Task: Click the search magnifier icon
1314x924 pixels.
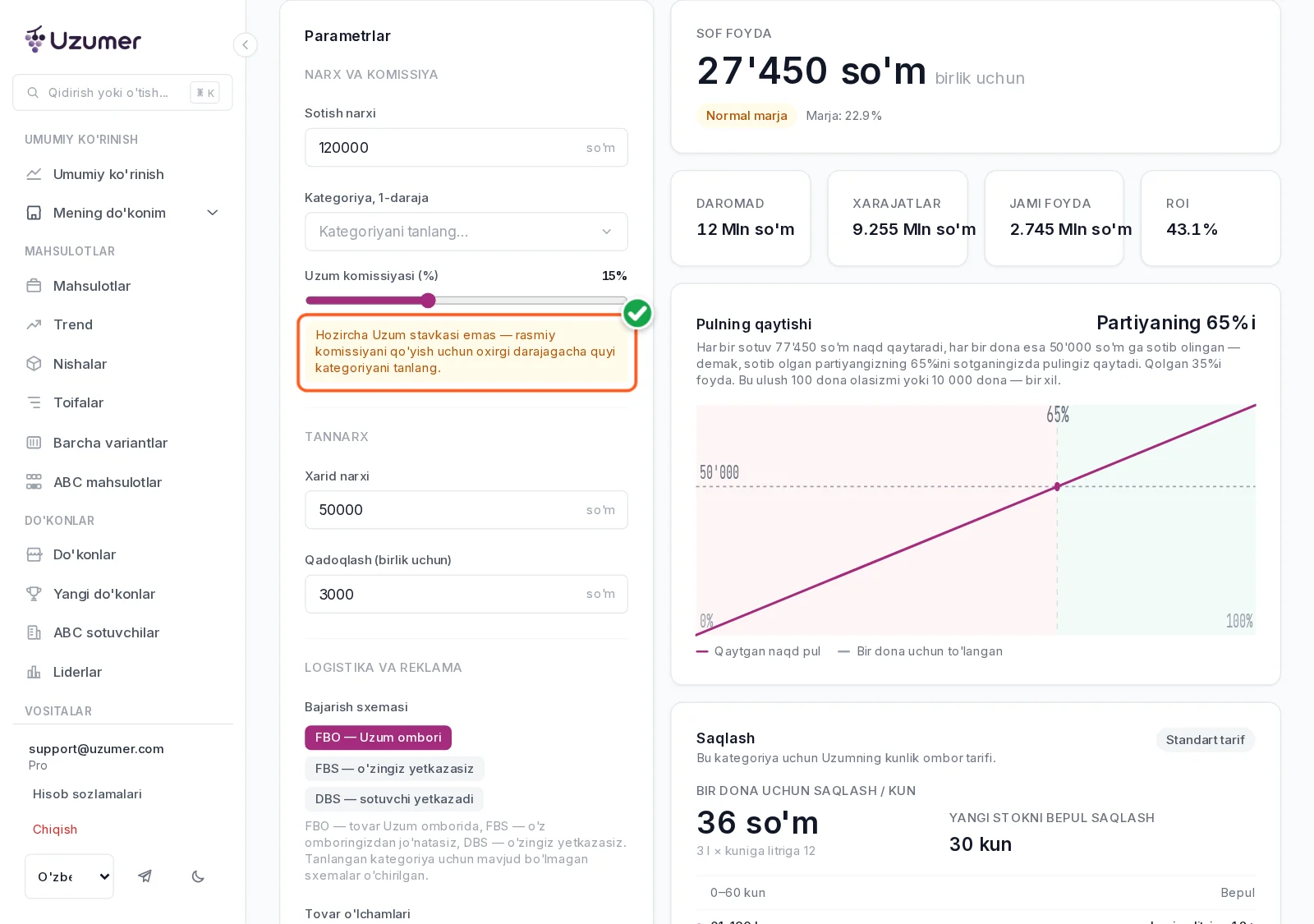Action: coord(33,93)
